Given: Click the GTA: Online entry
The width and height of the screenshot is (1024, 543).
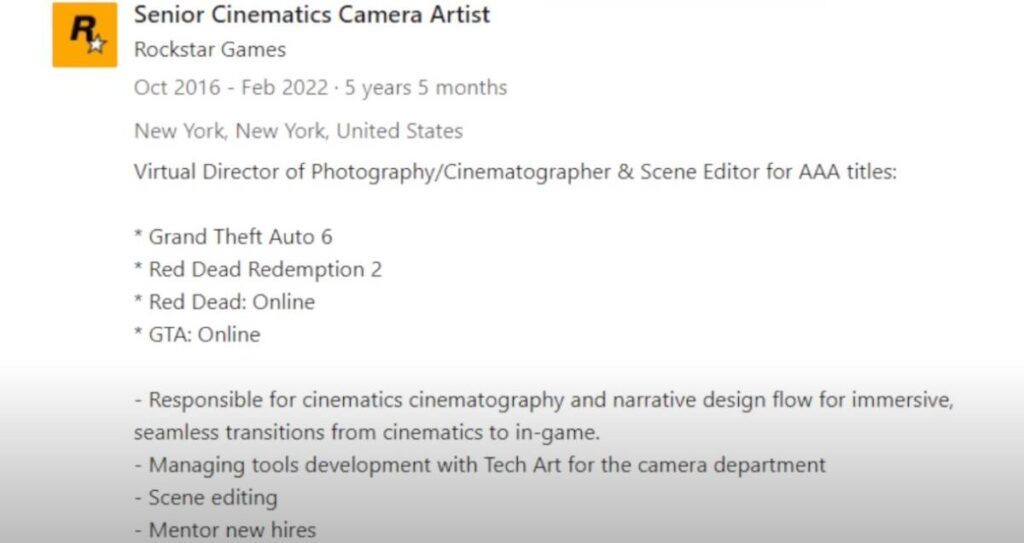Looking at the screenshot, I should 197,335.
